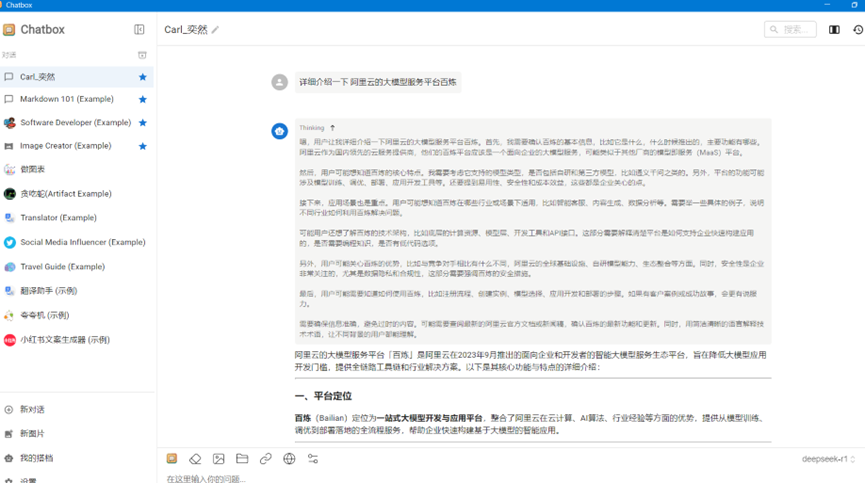865x483 pixels.
Task: Click the message input field
Action: click(510, 478)
